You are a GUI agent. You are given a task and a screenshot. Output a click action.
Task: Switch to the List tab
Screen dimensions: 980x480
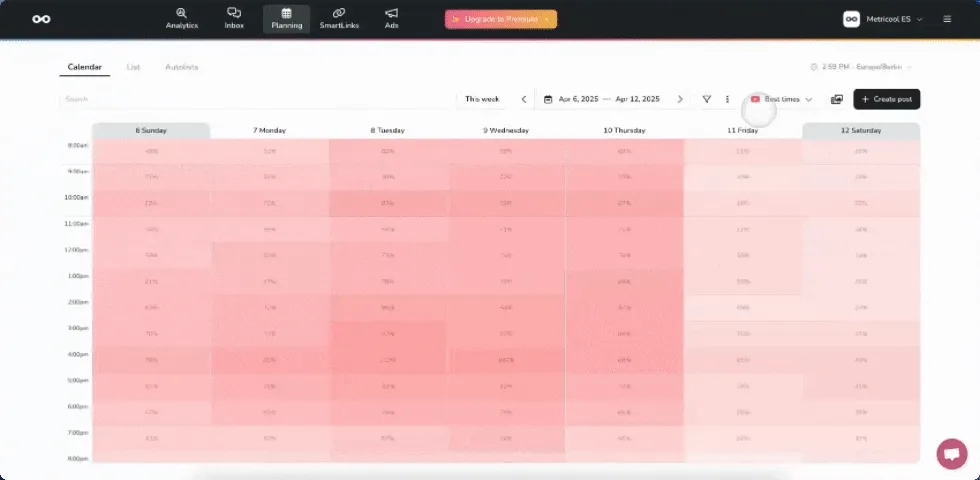[x=133, y=67]
